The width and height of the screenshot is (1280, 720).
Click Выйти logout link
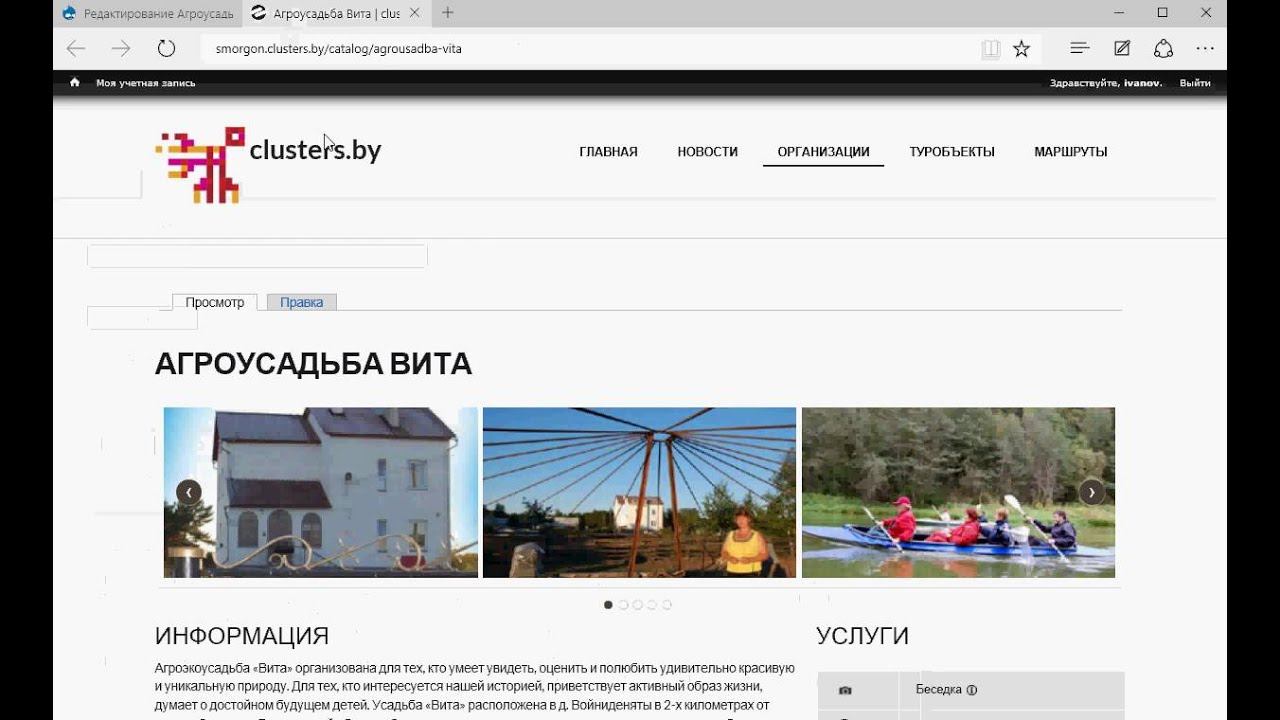click(x=1195, y=83)
